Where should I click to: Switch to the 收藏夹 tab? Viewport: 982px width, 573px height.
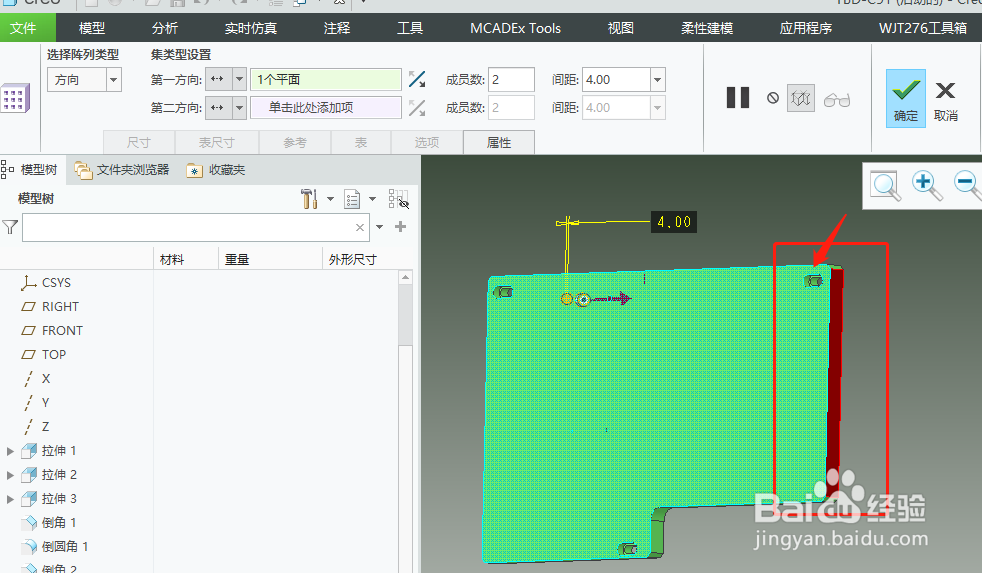(x=216, y=170)
